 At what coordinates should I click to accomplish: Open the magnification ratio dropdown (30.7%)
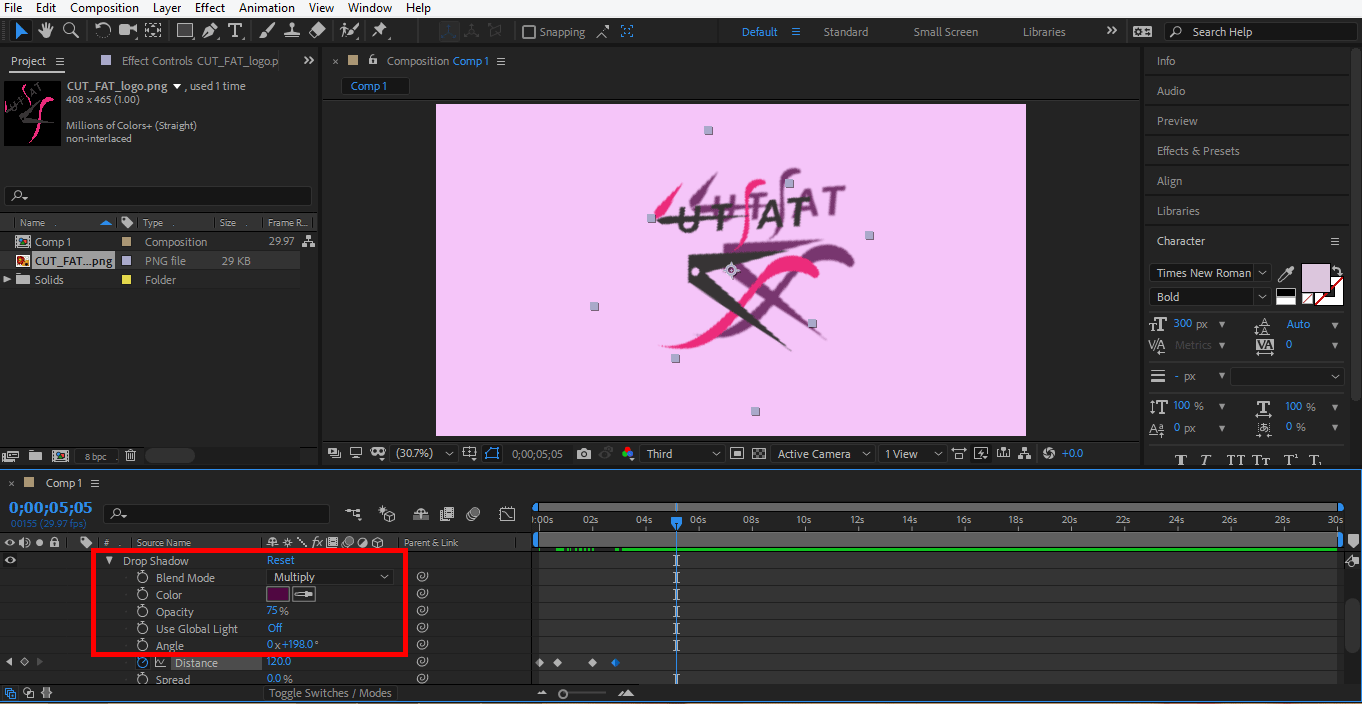click(425, 454)
